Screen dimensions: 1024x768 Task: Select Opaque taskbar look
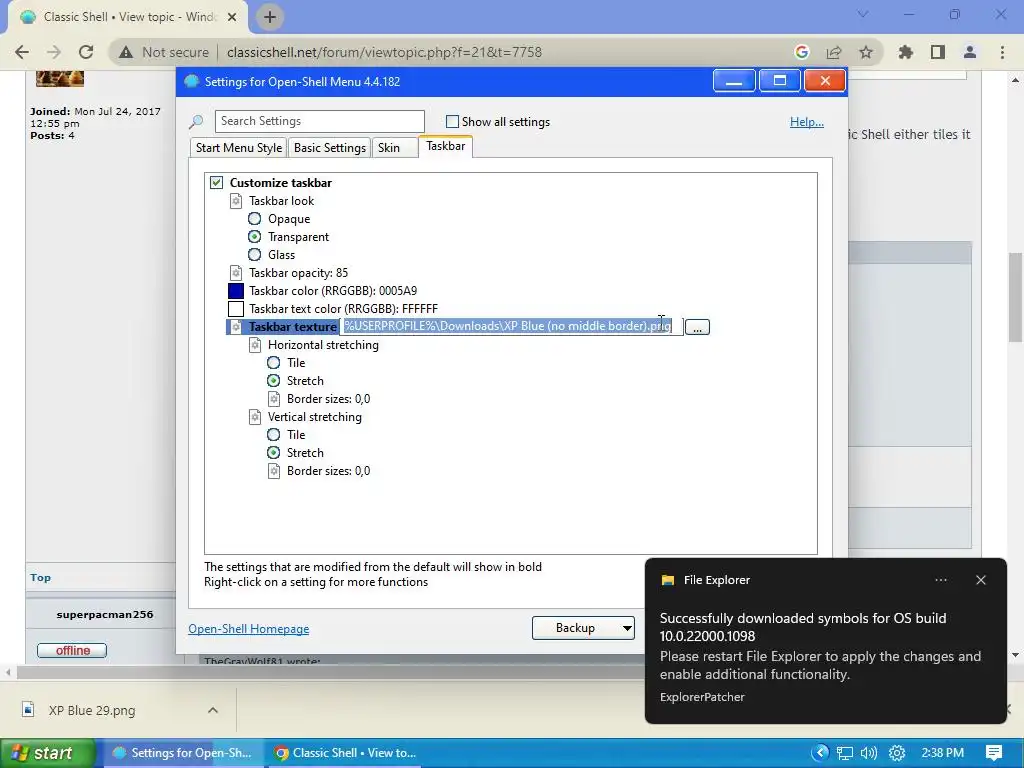[x=255, y=219]
